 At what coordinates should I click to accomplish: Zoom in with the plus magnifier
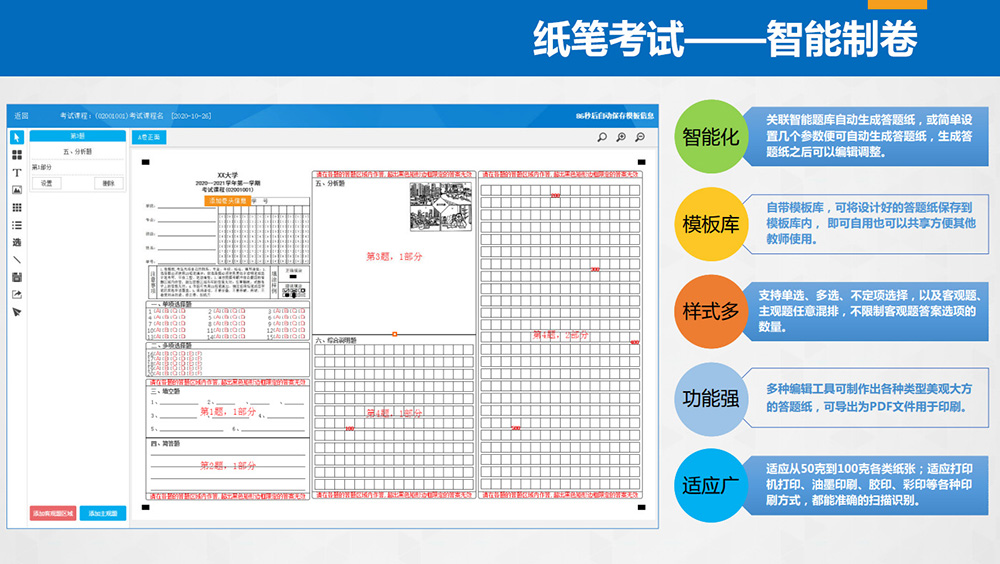[x=621, y=137]
